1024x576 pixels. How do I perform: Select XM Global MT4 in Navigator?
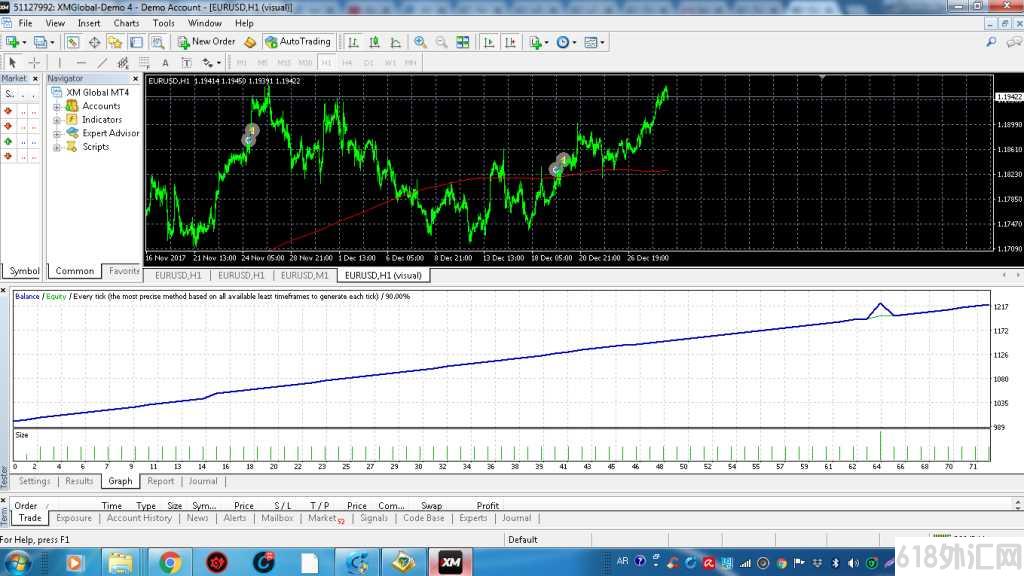click(x=97, y=93)
